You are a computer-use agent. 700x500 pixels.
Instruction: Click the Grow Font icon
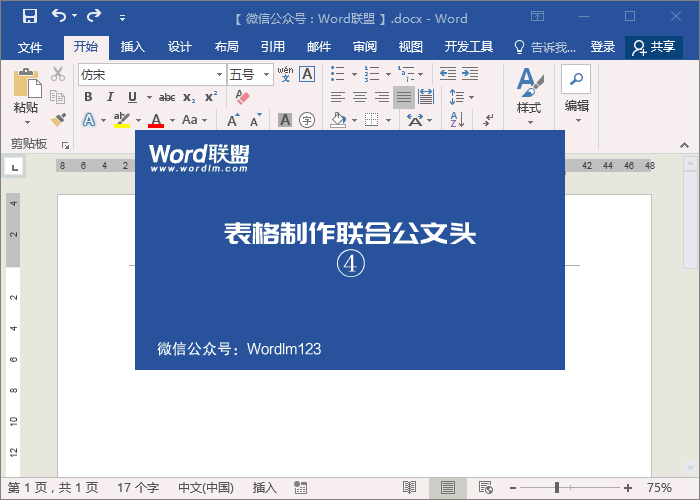233,120
